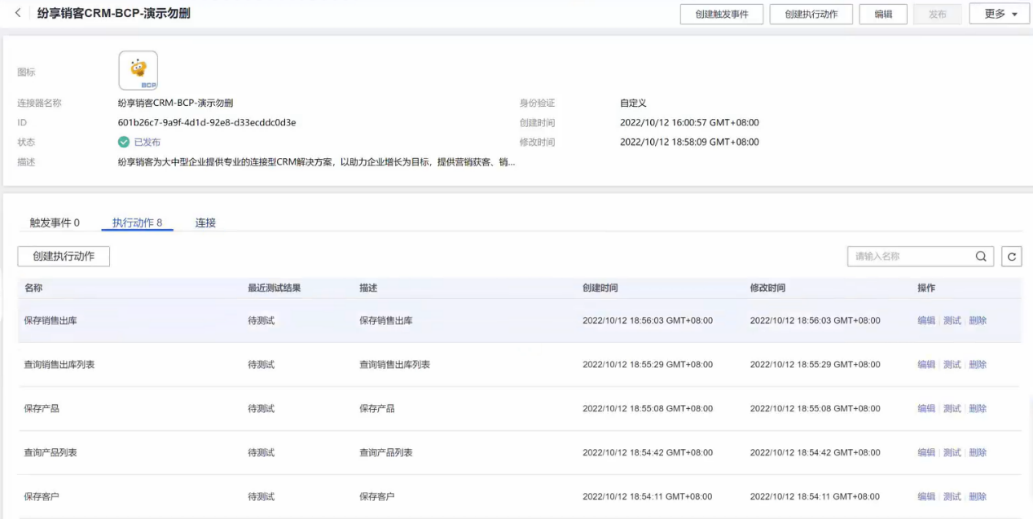
Task: Click the 修改时间 column header
Action: [x=768, y=288]
